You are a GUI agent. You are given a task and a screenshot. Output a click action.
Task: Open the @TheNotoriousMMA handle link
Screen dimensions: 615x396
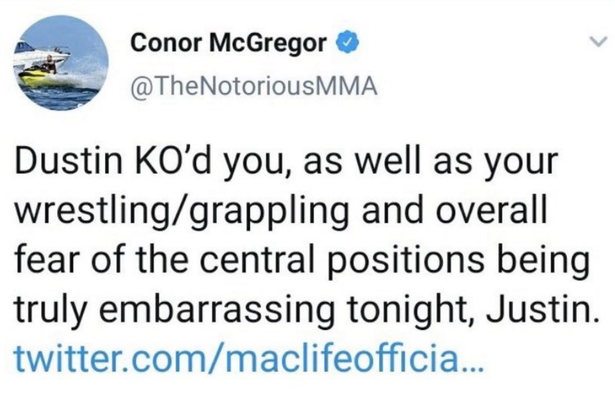pyautogui.click(x=254, y=86)
